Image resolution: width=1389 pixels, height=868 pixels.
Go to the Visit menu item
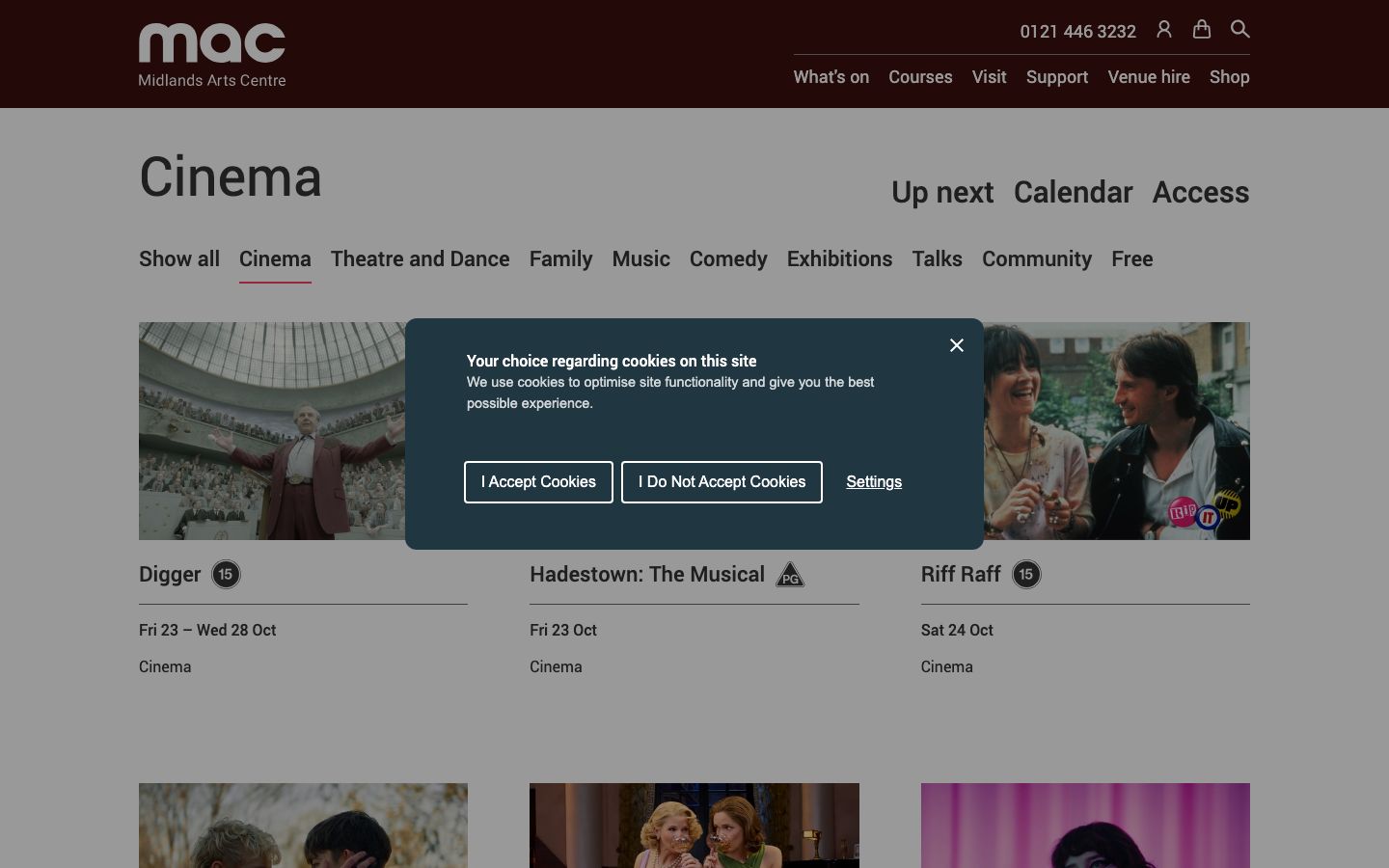coord(990,77)
